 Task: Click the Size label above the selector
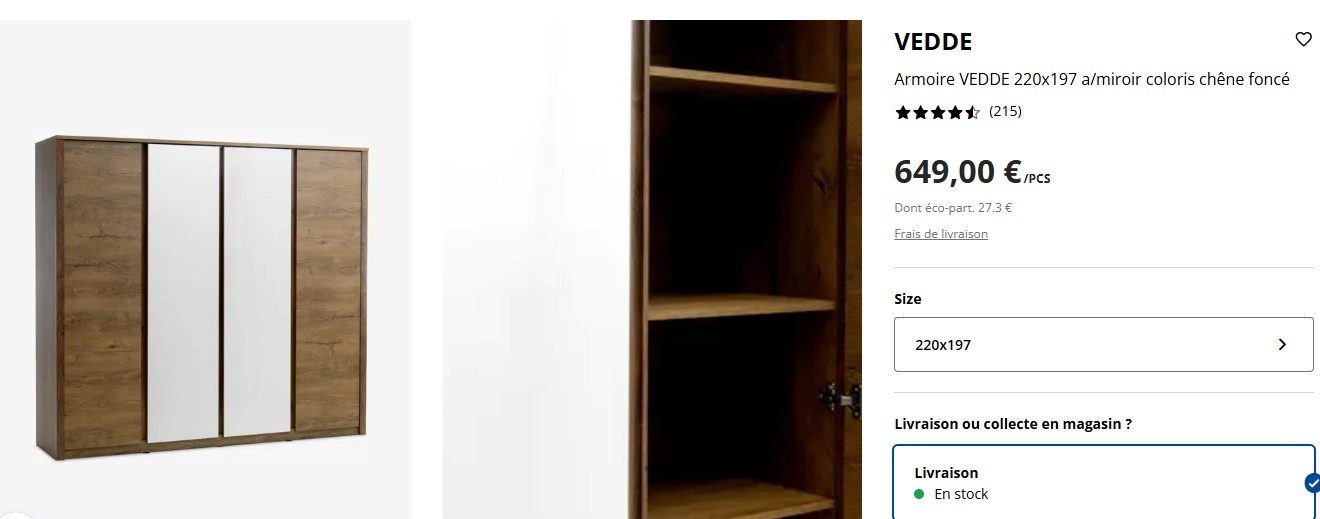(908, 299)
